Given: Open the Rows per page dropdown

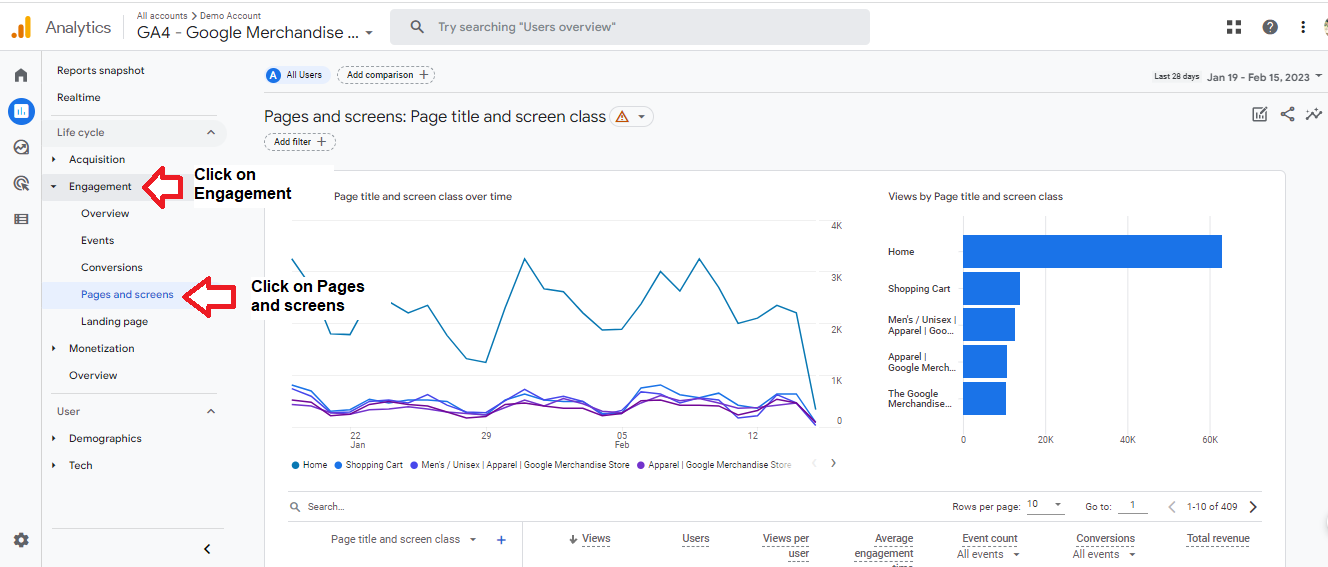Looking at the screenshot, I should tap(1044, 505).
